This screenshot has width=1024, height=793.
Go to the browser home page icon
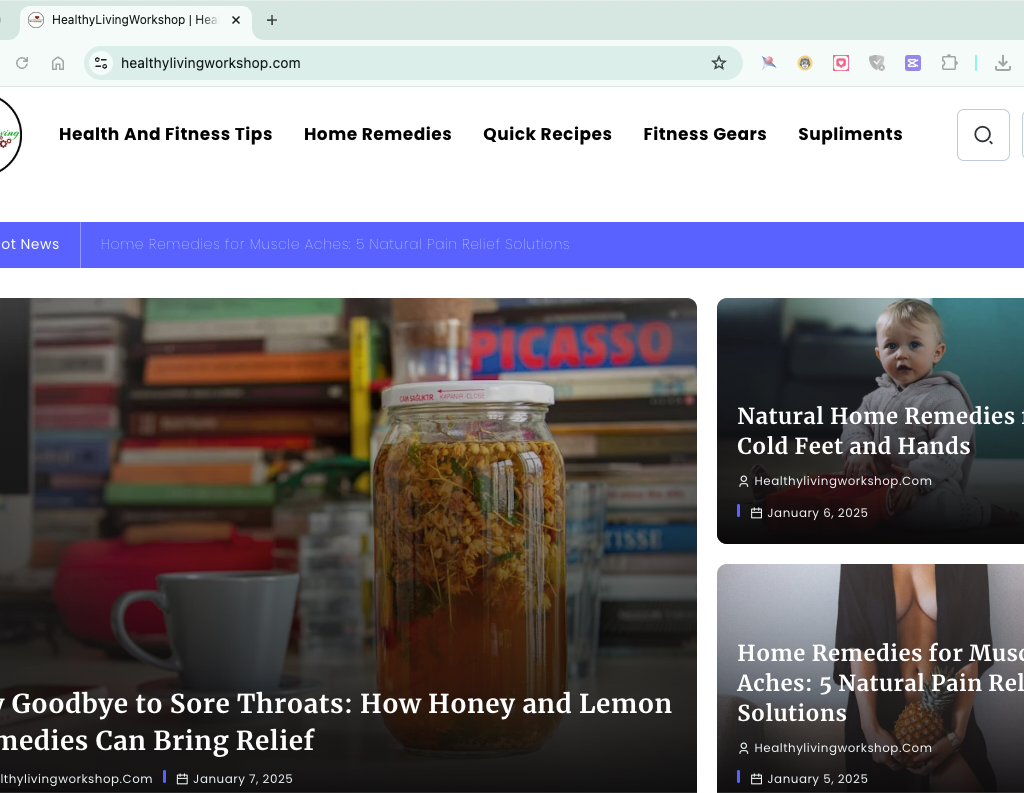point(58,63)
